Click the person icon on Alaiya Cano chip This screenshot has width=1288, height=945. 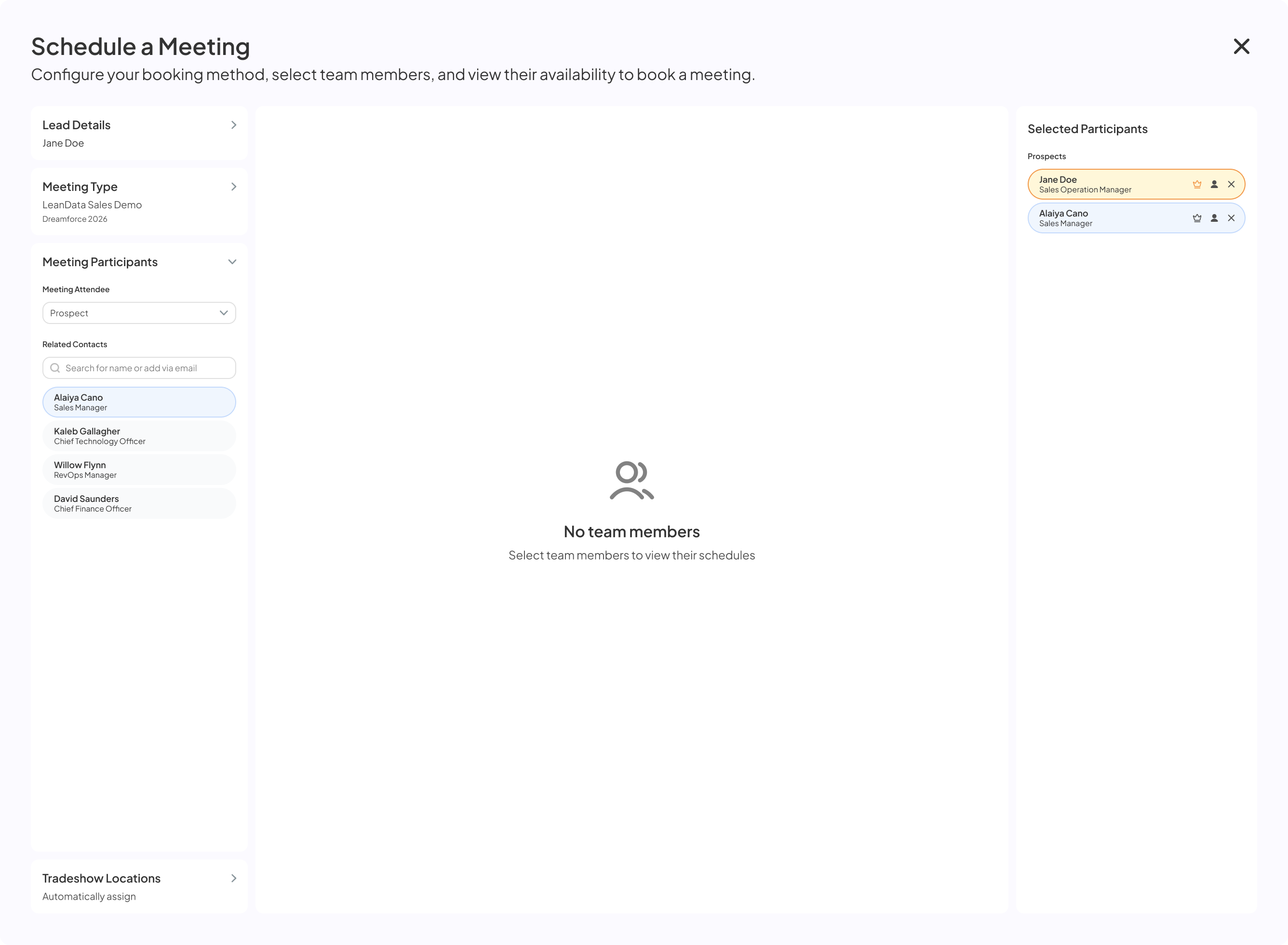coord(1214,218)
